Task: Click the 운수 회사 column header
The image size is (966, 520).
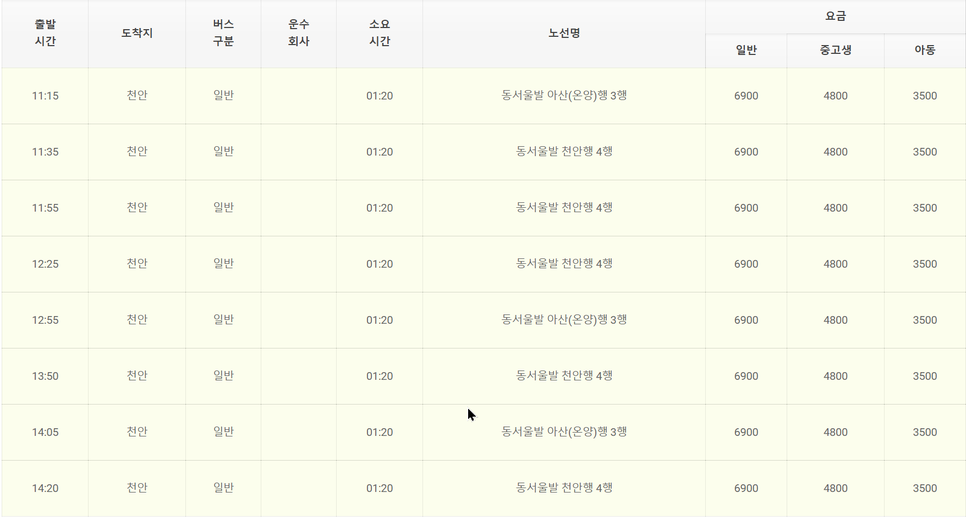Action: pos(299,33)
